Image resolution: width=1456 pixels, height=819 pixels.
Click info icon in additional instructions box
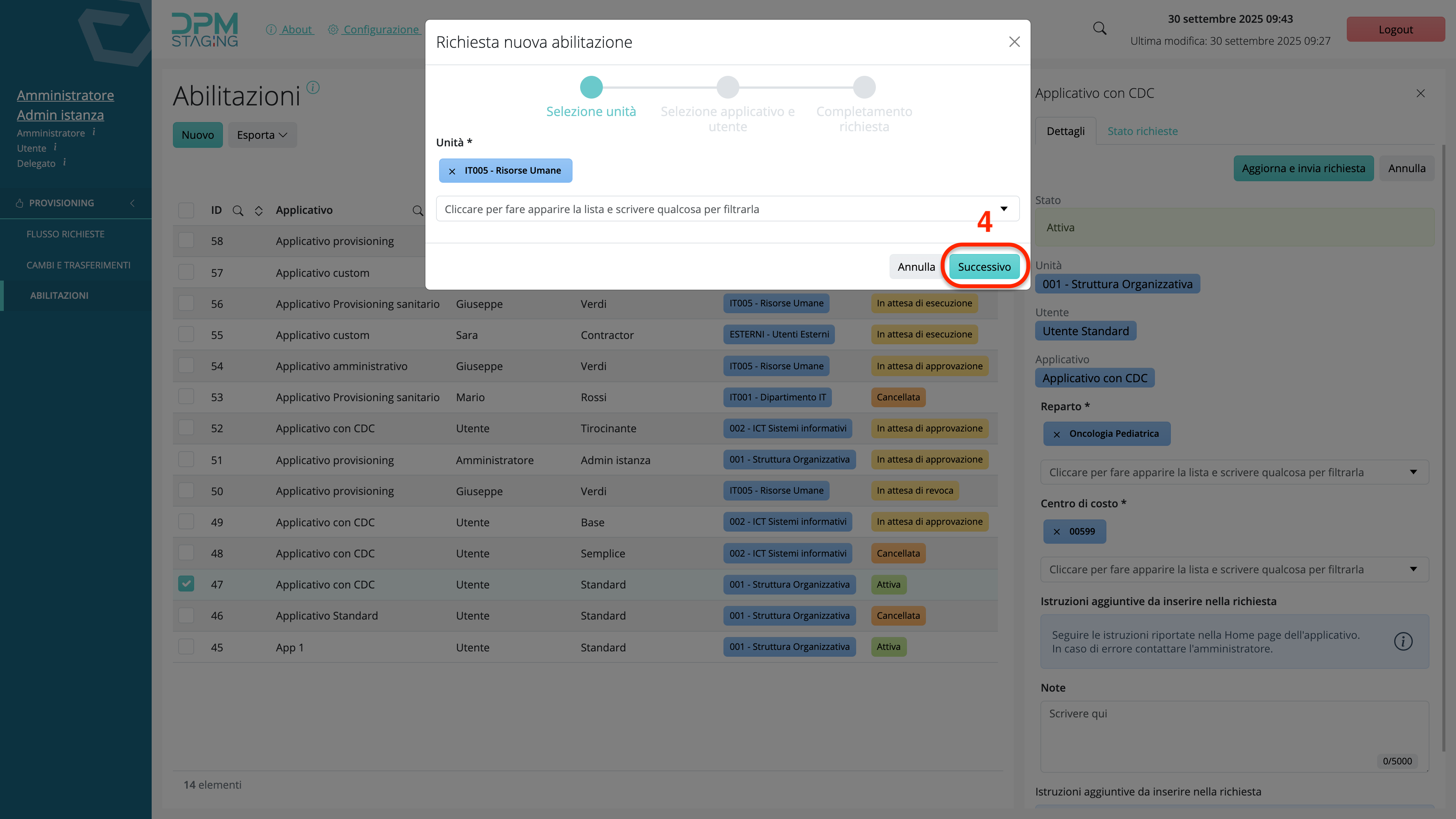point(1403,641)
